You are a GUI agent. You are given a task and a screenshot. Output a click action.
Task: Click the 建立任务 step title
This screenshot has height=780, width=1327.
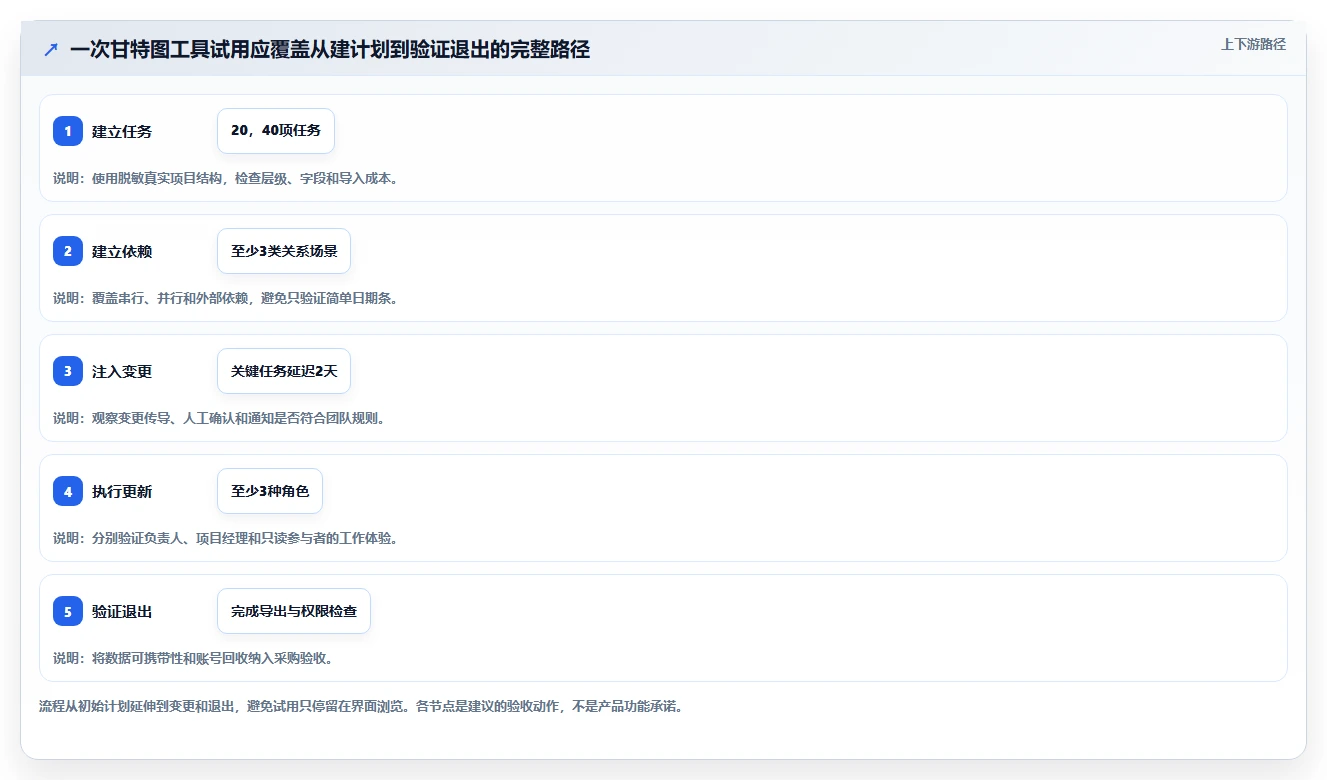(x=122, y=131)
